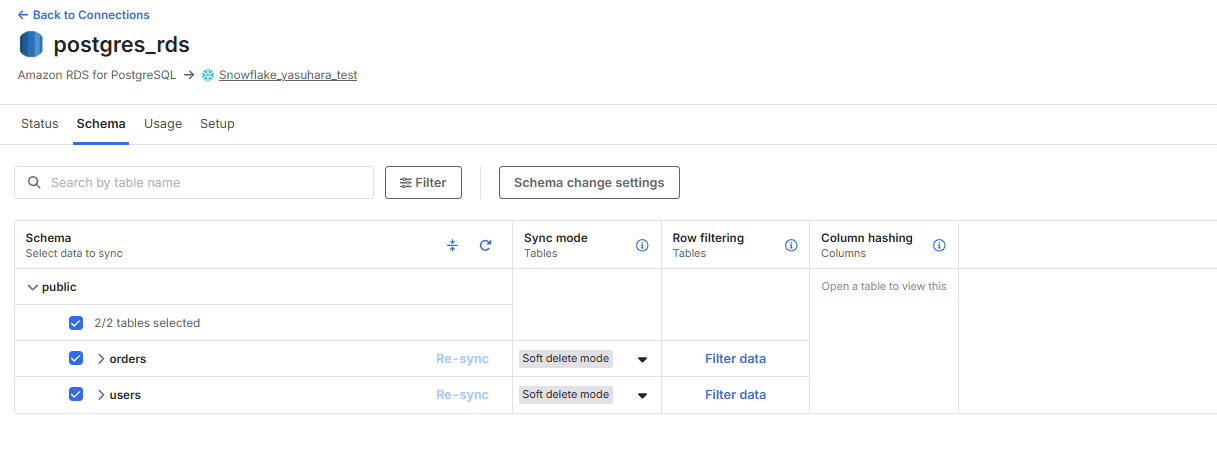Switch to the Status tab
The width and height of the screenshot is (1217, 470).
point(40,124)
